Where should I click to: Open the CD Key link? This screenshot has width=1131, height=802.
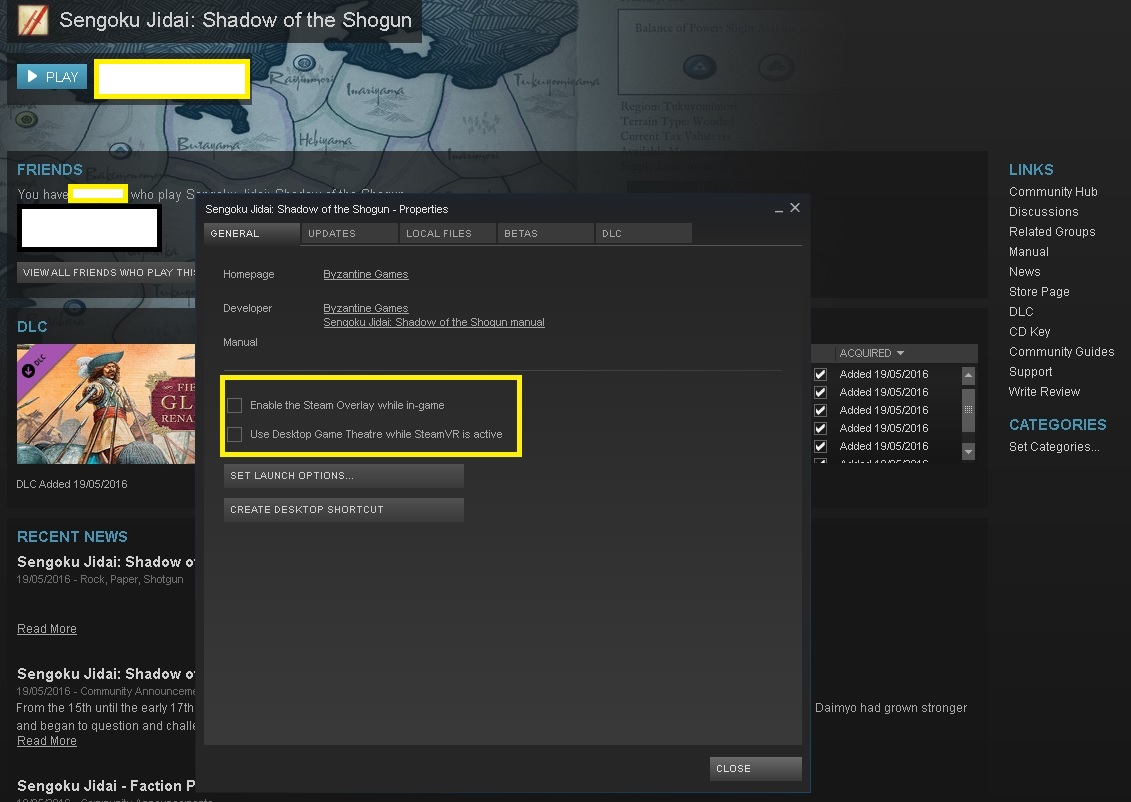(1030, 332)
